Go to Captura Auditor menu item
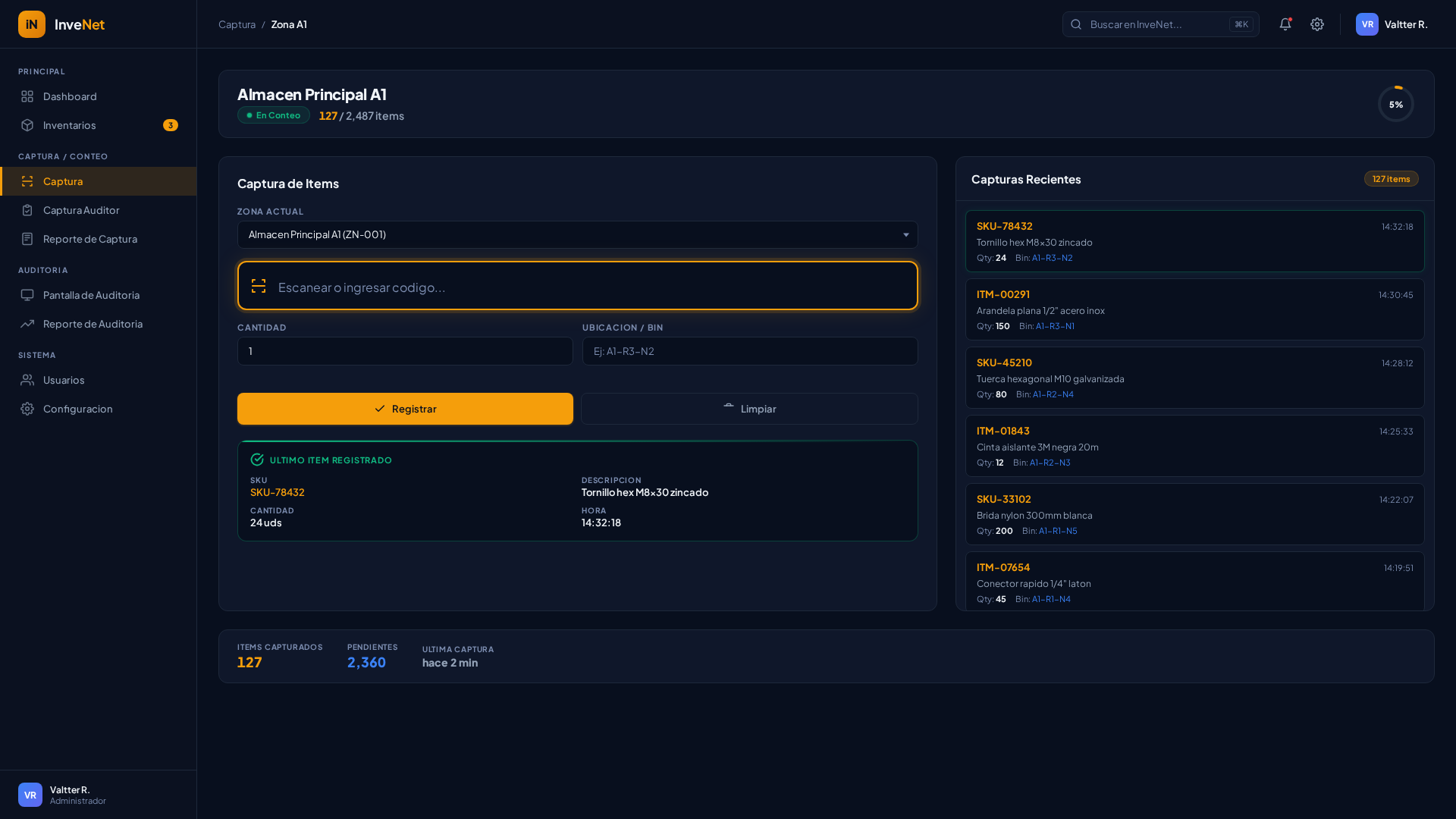 point(81,210)
